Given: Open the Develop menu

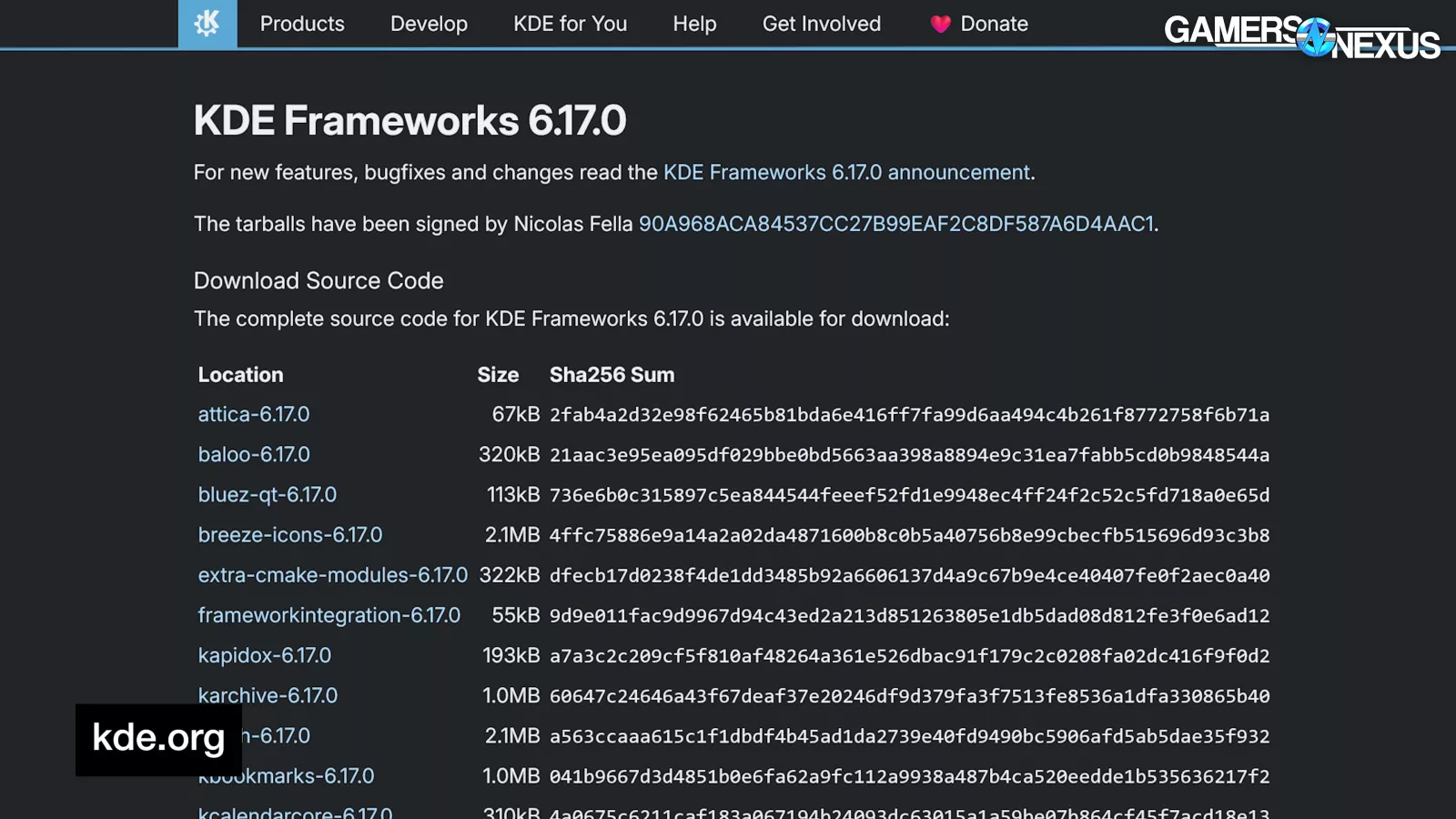Looking at the screenshot, I should click(429, 25).
